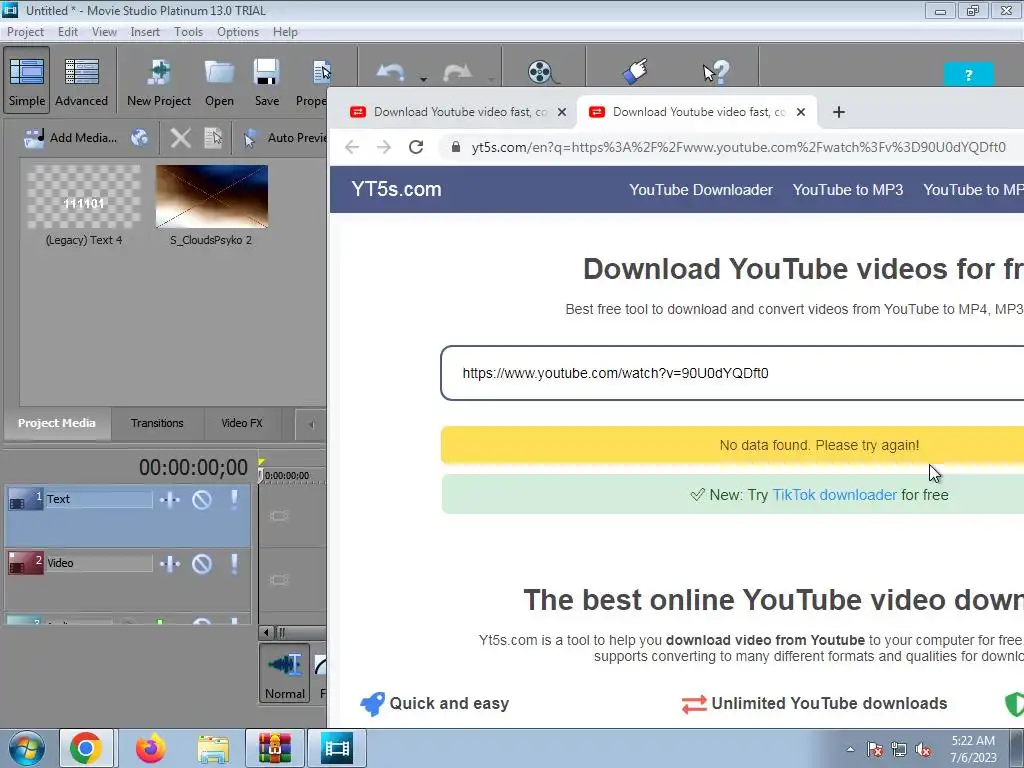Viewport: 1024px width, 768px height.
Task: Switch to the Transitions tab
Action: pos(157,423)
